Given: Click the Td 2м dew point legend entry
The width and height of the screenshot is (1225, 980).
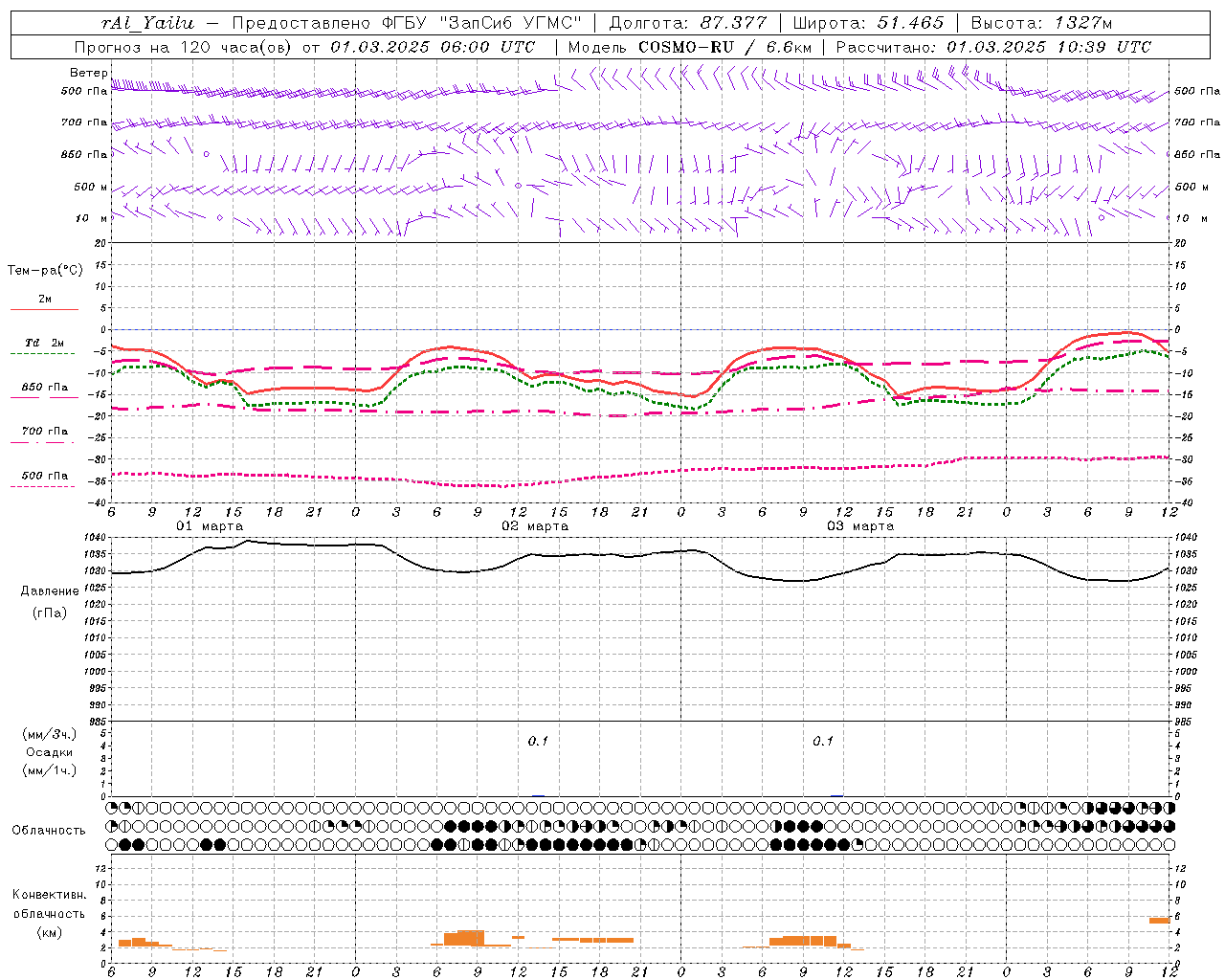Looking at the screenshot, I should pos(44,343).
